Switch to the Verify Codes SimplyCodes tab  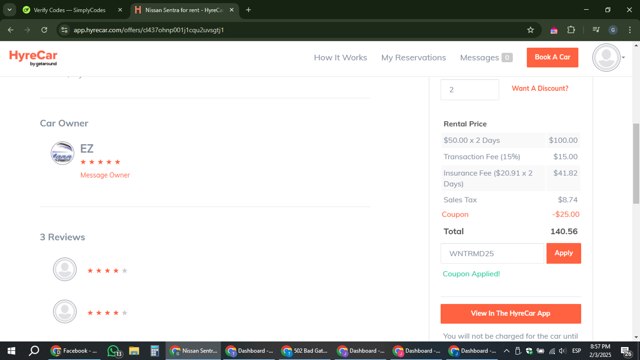click(x=72, y=10)
